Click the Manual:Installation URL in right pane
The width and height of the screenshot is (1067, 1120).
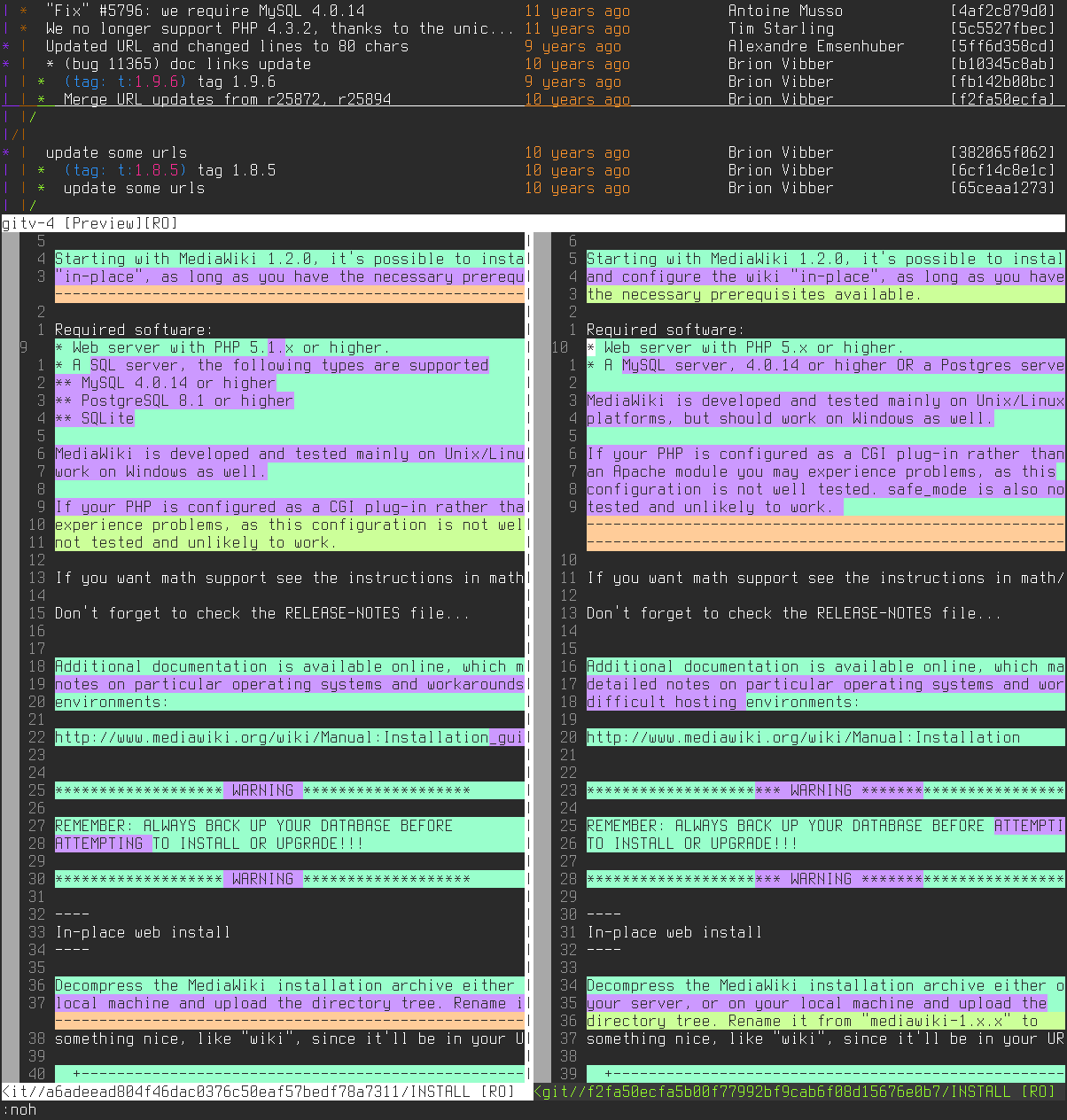(x=803, y=737)
